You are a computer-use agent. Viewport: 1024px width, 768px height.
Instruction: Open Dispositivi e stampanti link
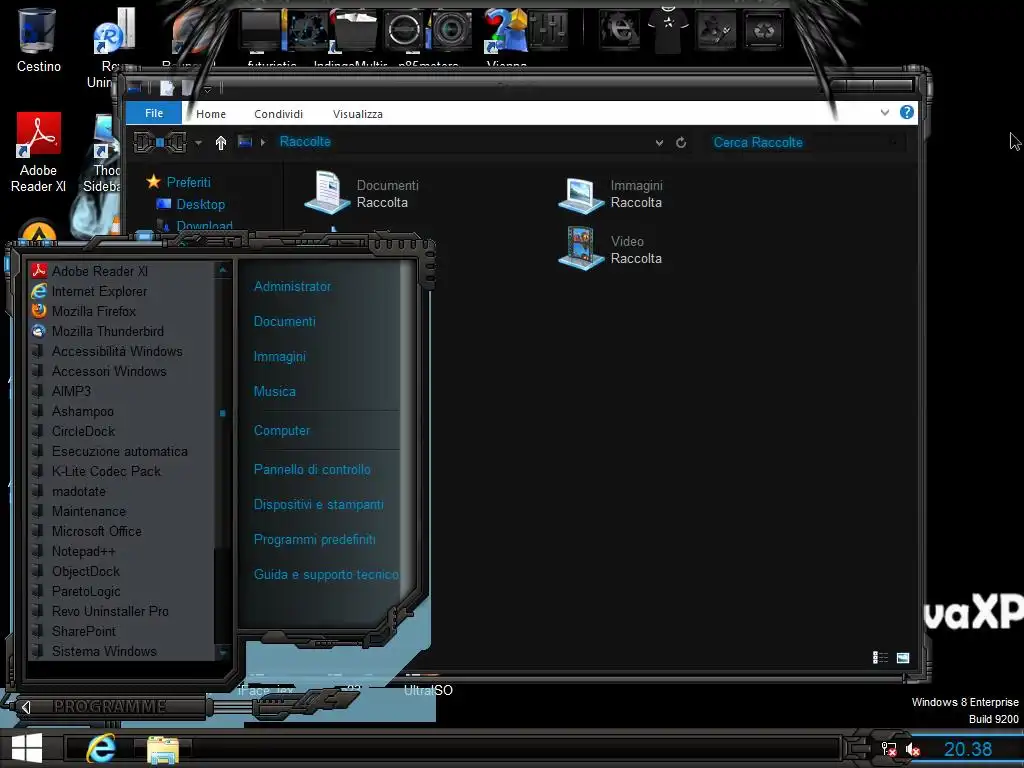click(x=318, y=505)
